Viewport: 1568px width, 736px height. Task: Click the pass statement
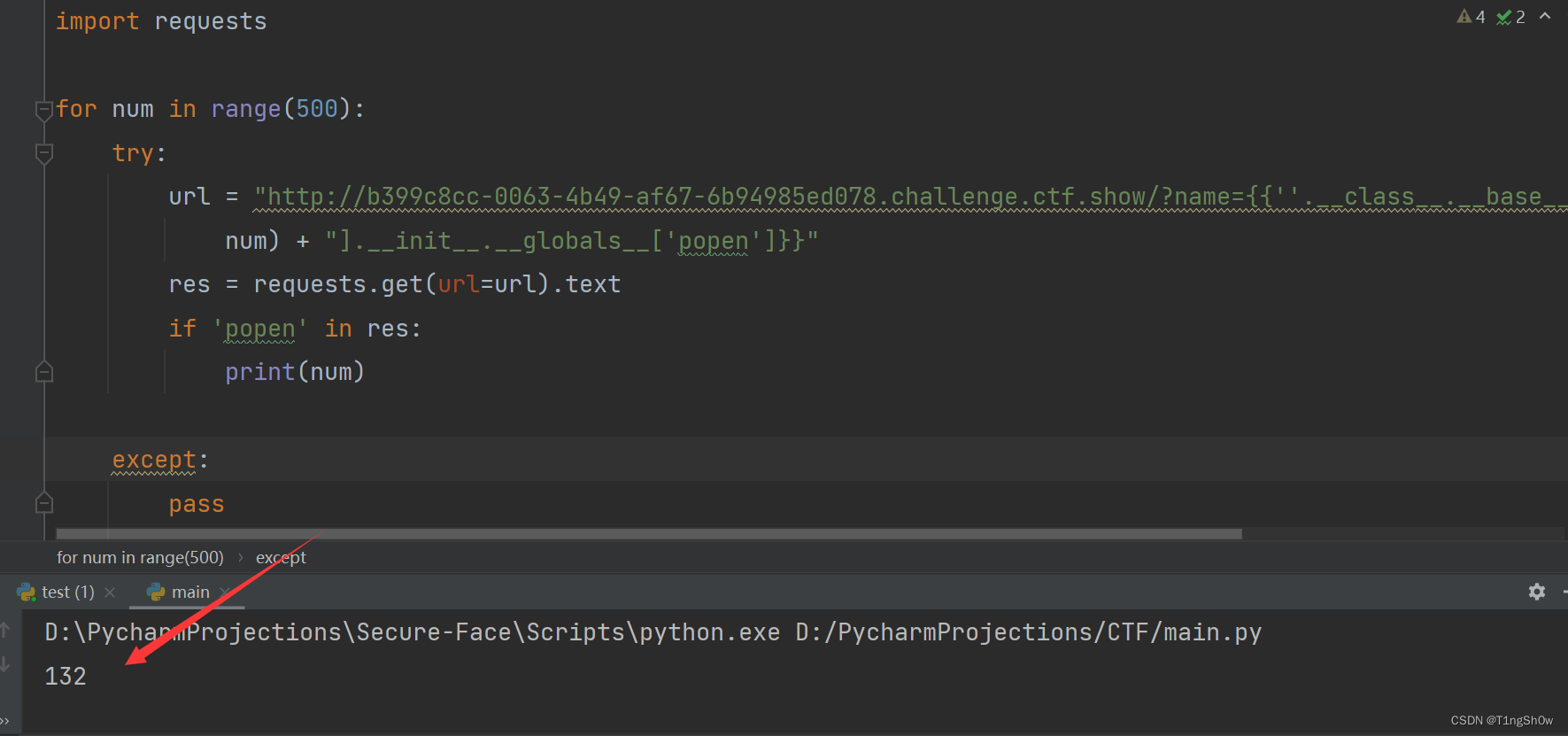pyautogui.click(x=197, y=504)
